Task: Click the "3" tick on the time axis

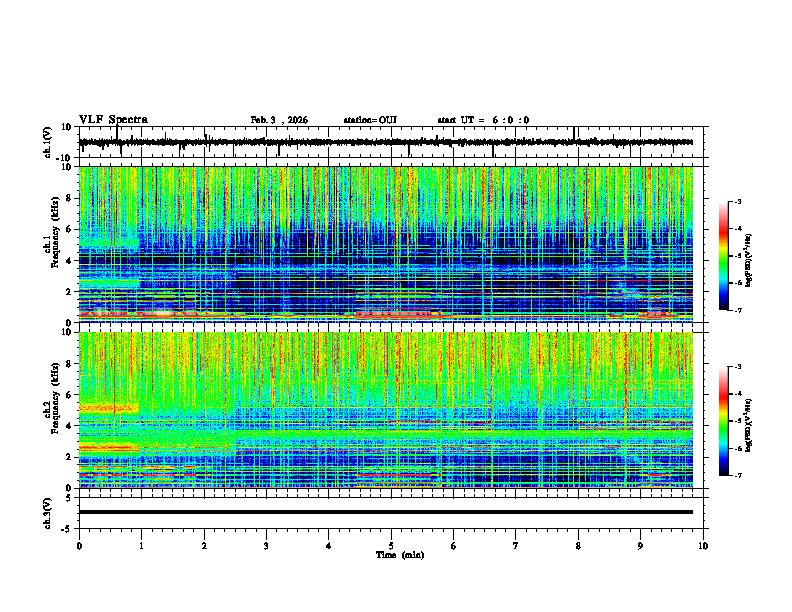Action: (266, 546)
